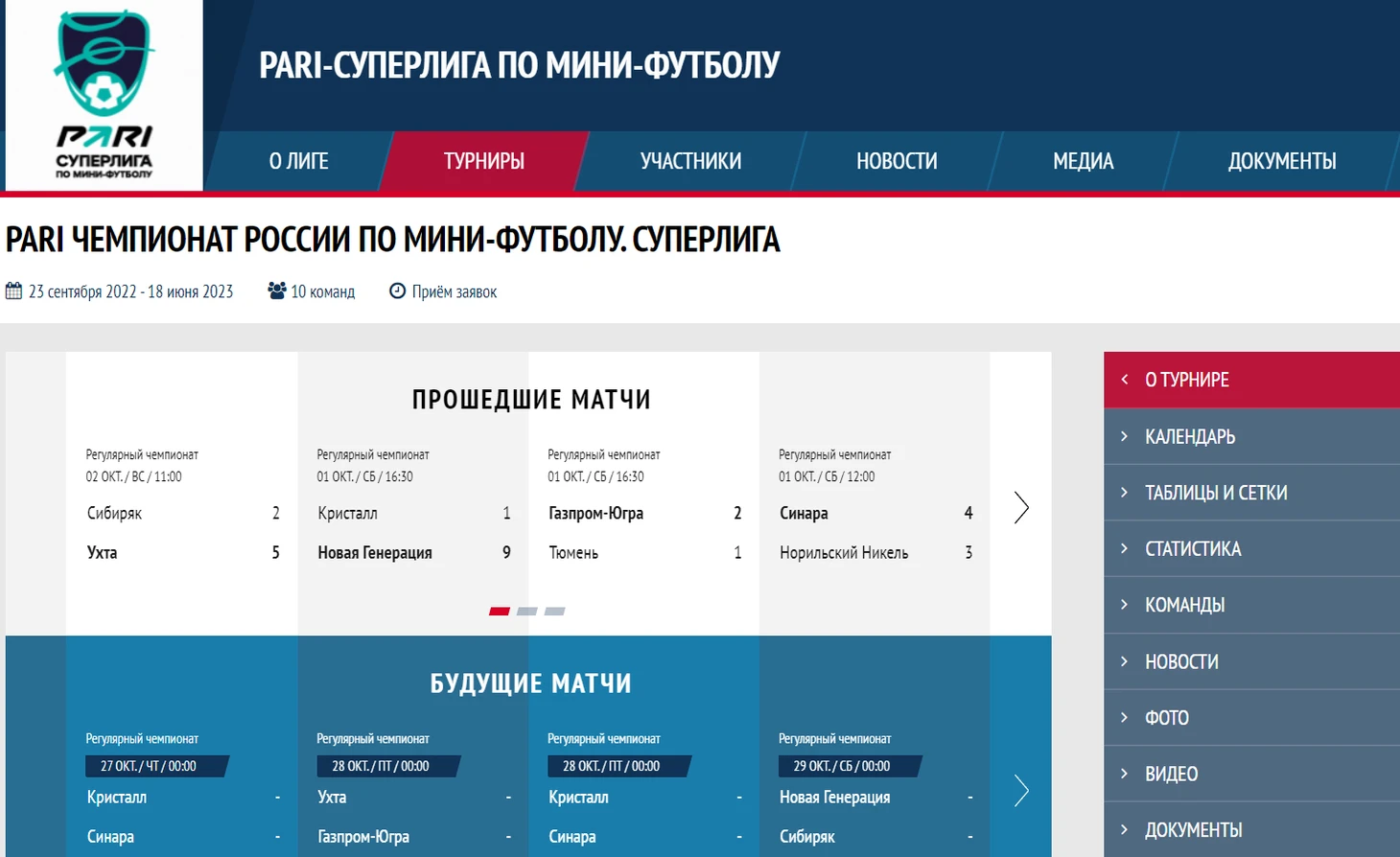Open the 'О ТУРНИРЕ' sidebar link

(1187, 380)
